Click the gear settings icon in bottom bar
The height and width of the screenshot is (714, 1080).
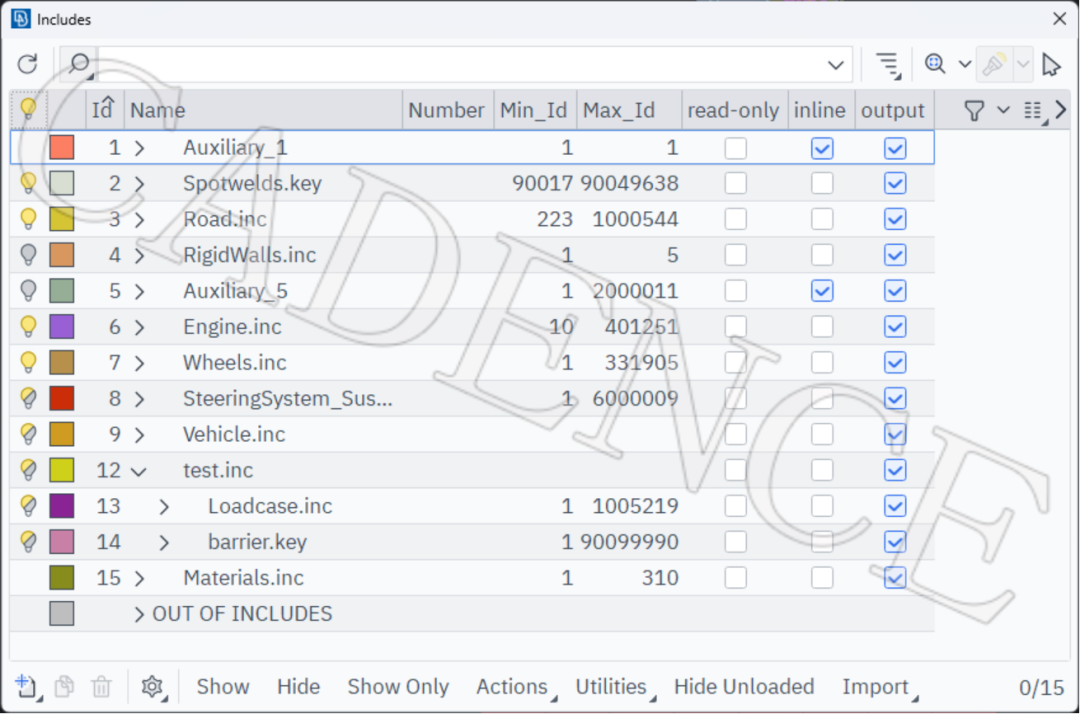pos(152,686)
